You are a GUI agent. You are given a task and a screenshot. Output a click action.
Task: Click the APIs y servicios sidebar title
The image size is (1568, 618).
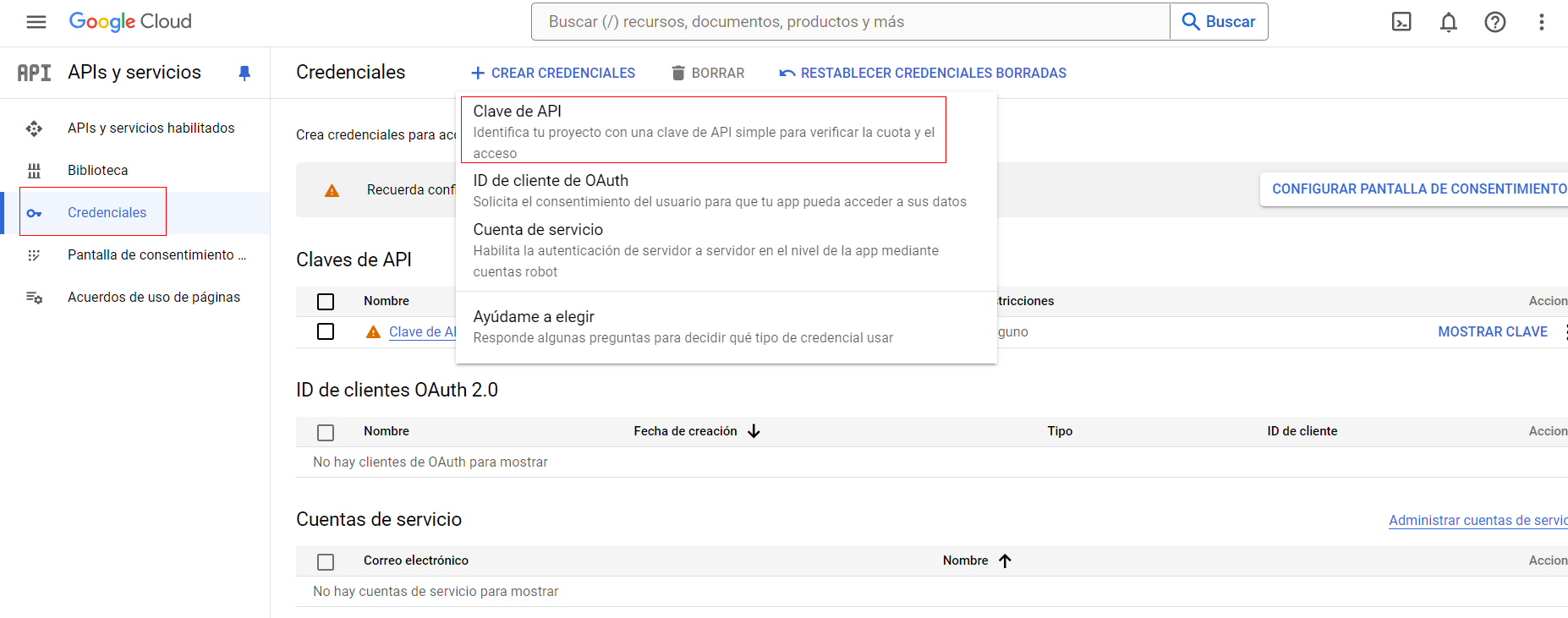pos(134,73)
